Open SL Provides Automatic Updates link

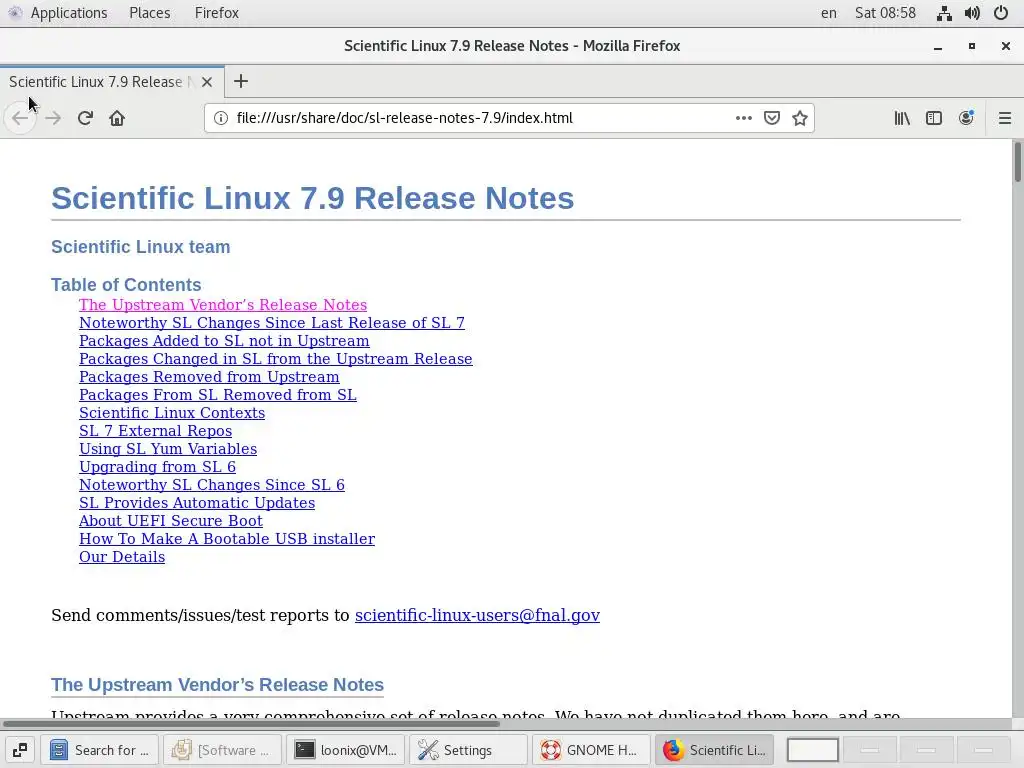coord(197,503)
